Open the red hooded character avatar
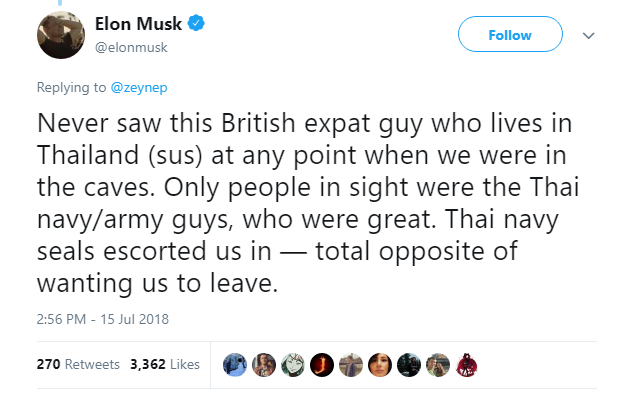The width and height of the screenshot is (634, 398). [x=467, y=365]
